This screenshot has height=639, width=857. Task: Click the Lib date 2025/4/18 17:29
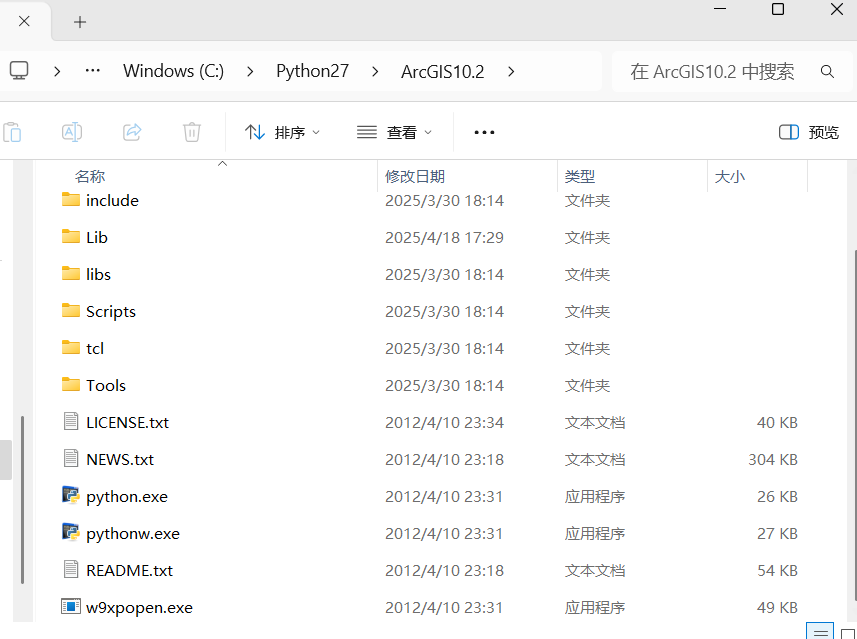[x=444, y=238]
